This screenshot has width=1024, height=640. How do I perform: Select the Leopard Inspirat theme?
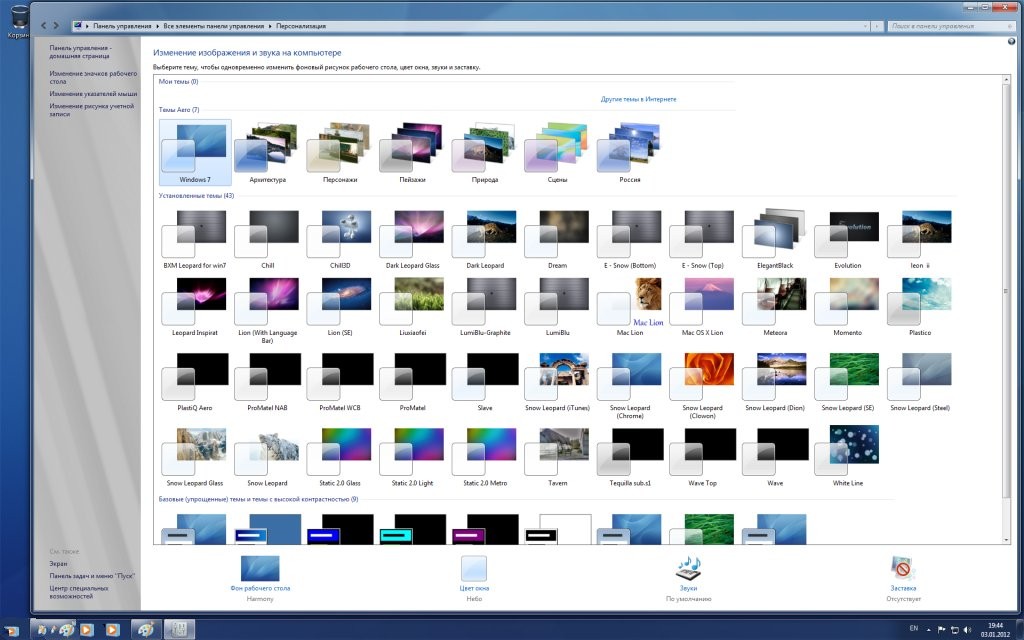(x=195, y=306)
